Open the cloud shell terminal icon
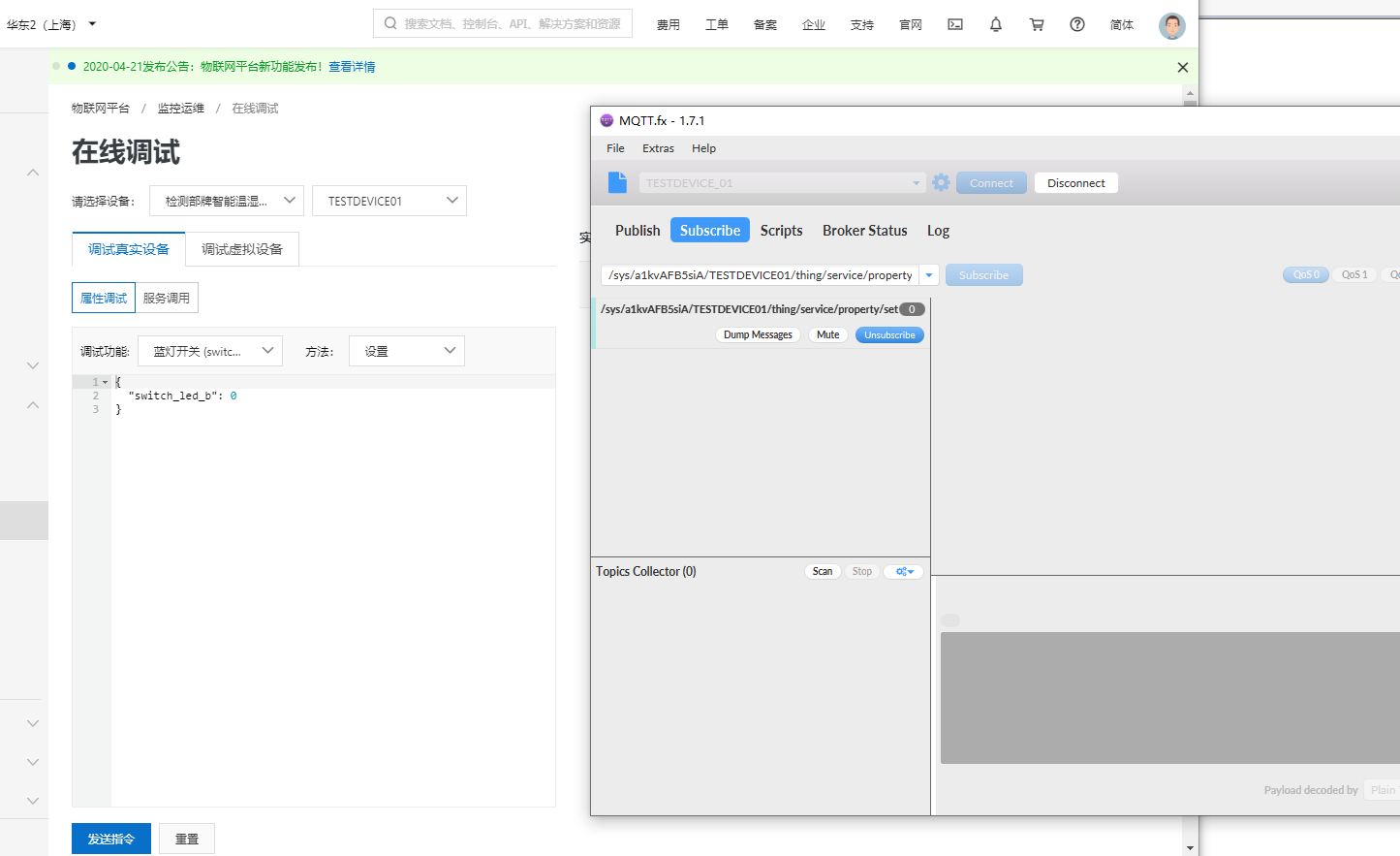 (955, 24)
